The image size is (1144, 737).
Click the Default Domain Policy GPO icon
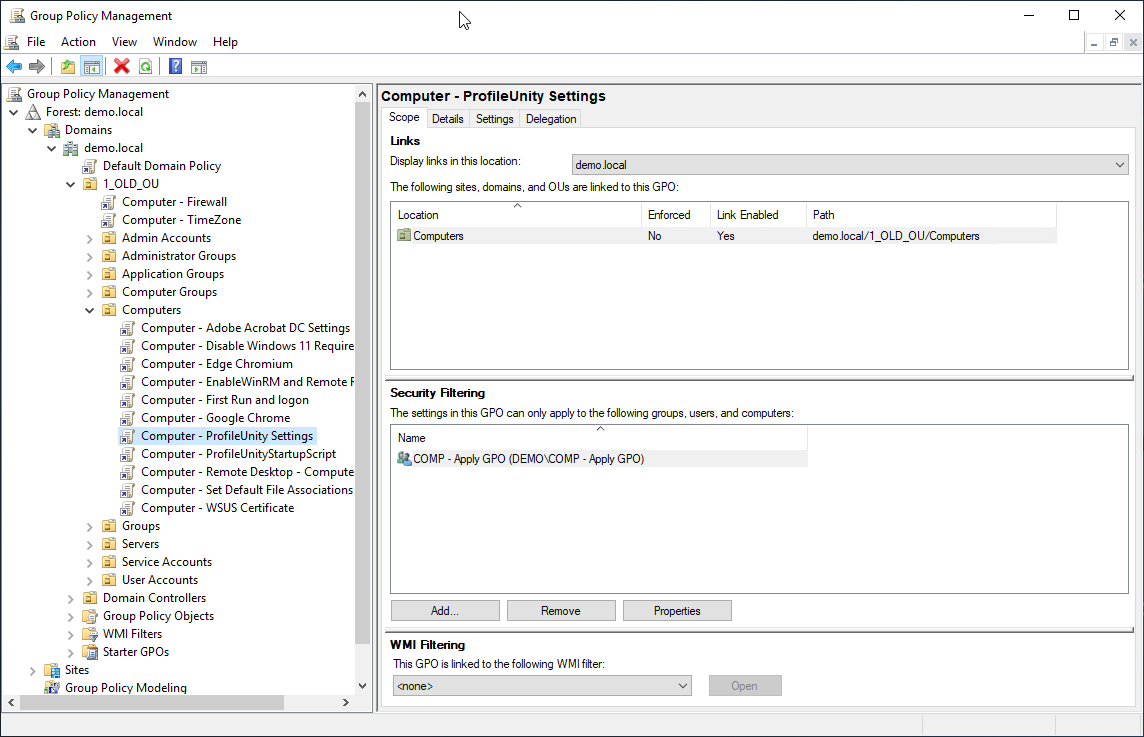coord(90,166)
